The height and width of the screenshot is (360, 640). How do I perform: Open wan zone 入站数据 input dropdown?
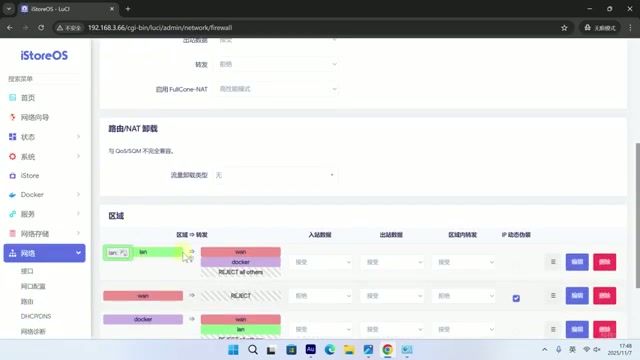click(321, 296)
